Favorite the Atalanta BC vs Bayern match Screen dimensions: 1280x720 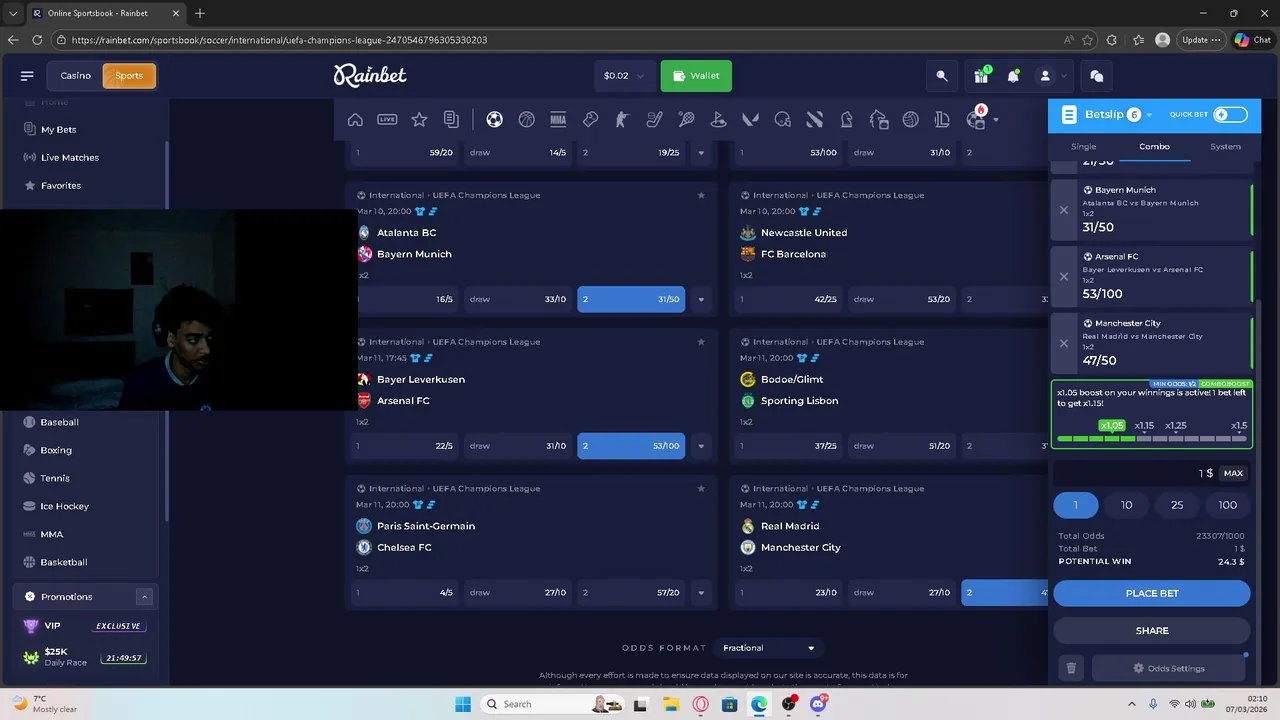[x=701, y=195]
